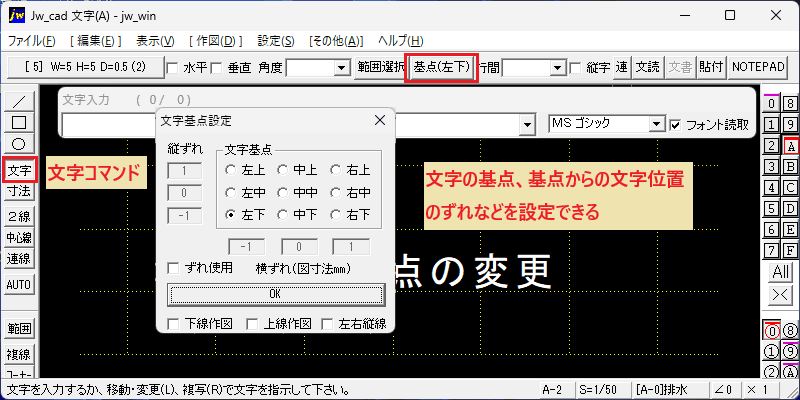Close the 文字基点設定 dialog

[x=380, y=120]
